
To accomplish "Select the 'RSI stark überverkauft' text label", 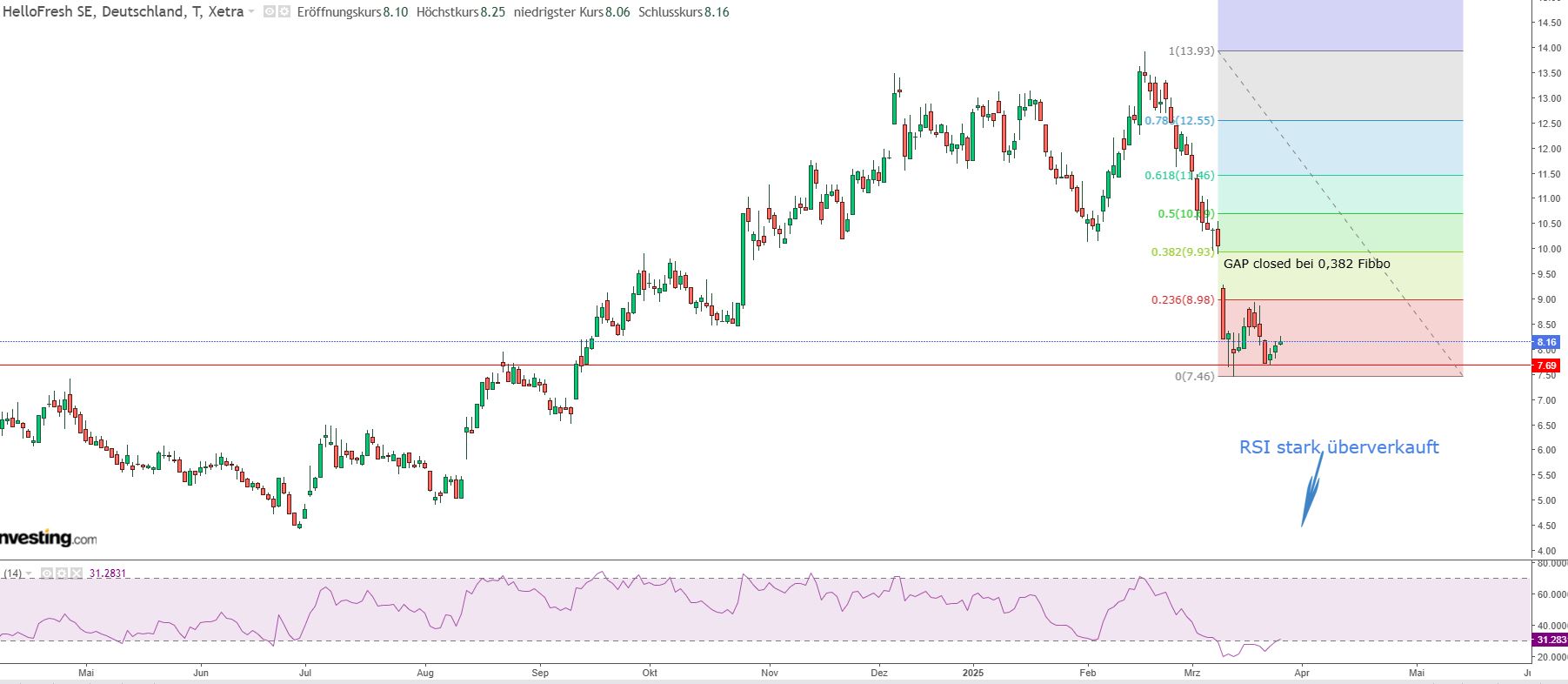I will pyautogui.click(x=1338, y=447).
